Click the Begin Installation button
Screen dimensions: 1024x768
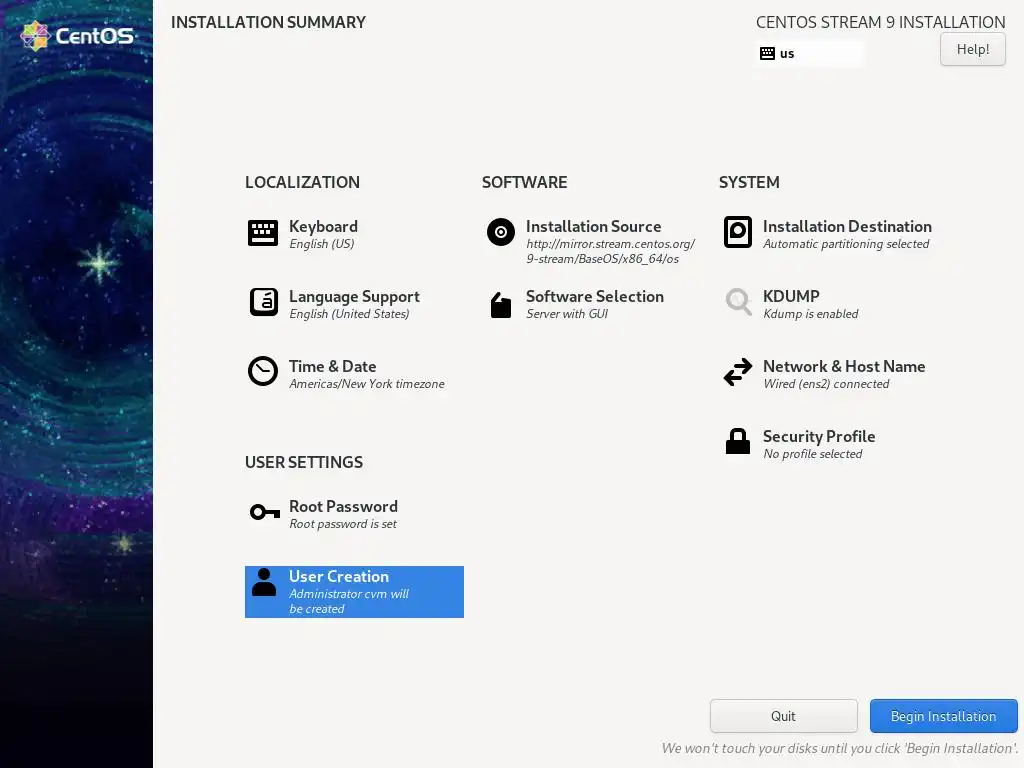click(943, 716)
